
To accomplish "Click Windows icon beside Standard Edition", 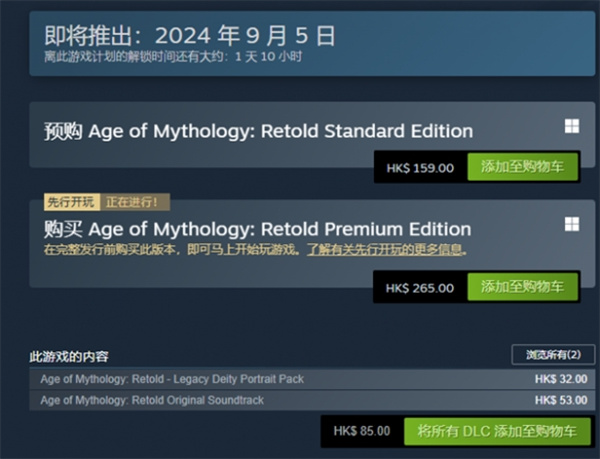I will (571, 127).
